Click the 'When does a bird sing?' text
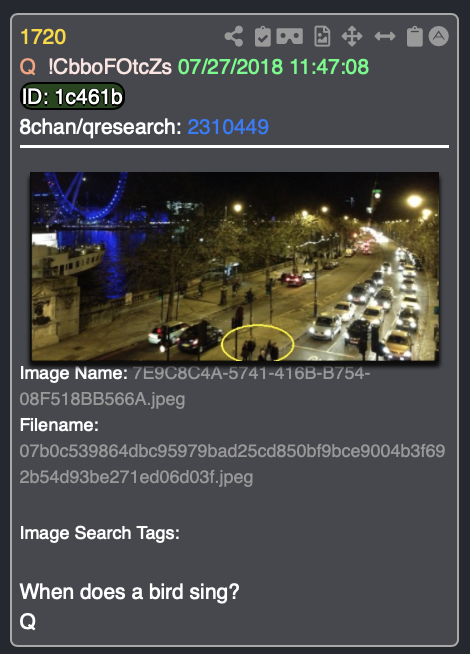The width and height of the screenshot is (470, 654). tap(130, 591)
